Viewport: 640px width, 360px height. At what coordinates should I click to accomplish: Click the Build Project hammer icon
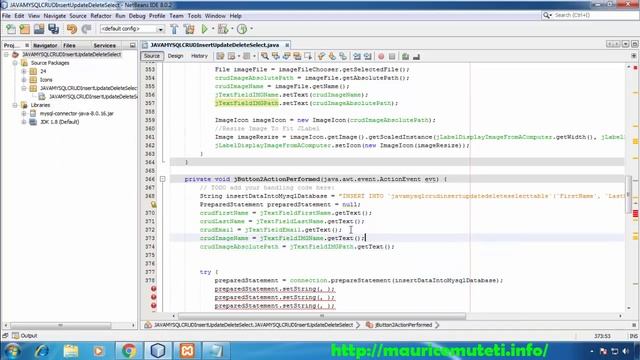174,29
